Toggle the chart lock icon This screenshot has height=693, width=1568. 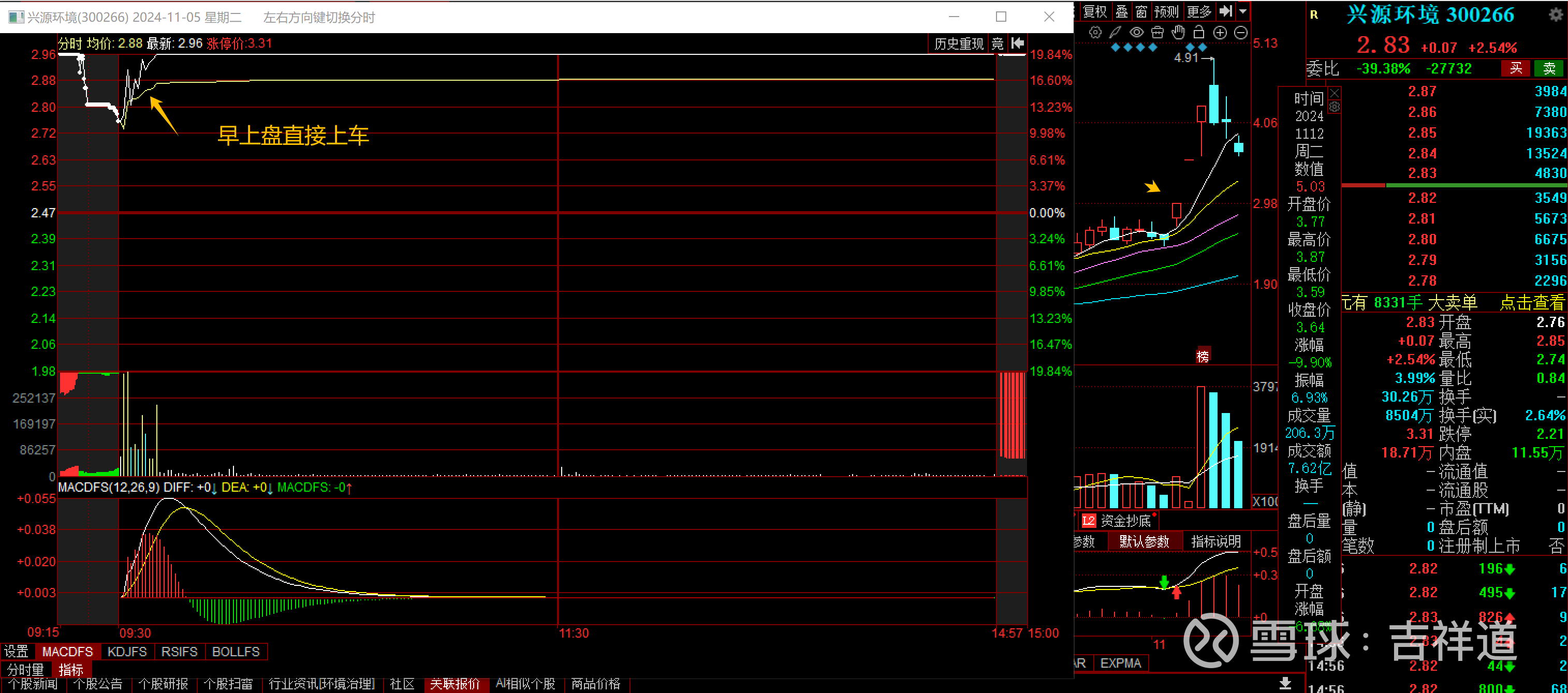point(1198,33)
